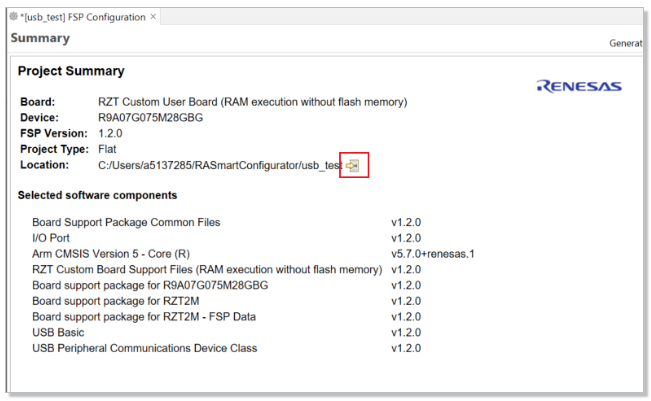651x401 pixels.
Task: Click the device name R9A07G075M28GBG
Action: 150,118
